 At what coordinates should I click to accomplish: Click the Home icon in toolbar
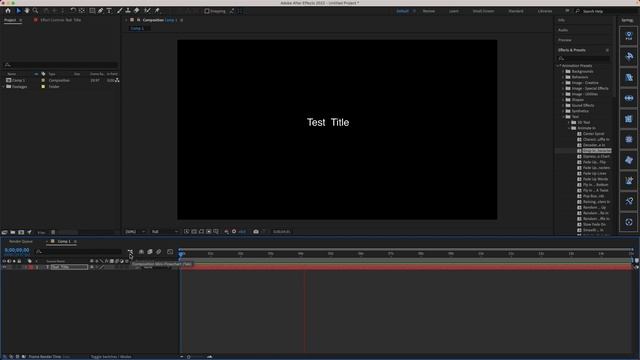[8, 11]
